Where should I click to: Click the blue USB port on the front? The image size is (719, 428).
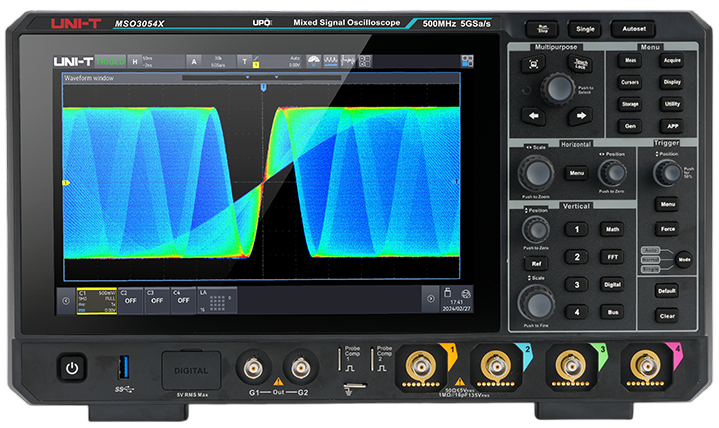[123, 367]
